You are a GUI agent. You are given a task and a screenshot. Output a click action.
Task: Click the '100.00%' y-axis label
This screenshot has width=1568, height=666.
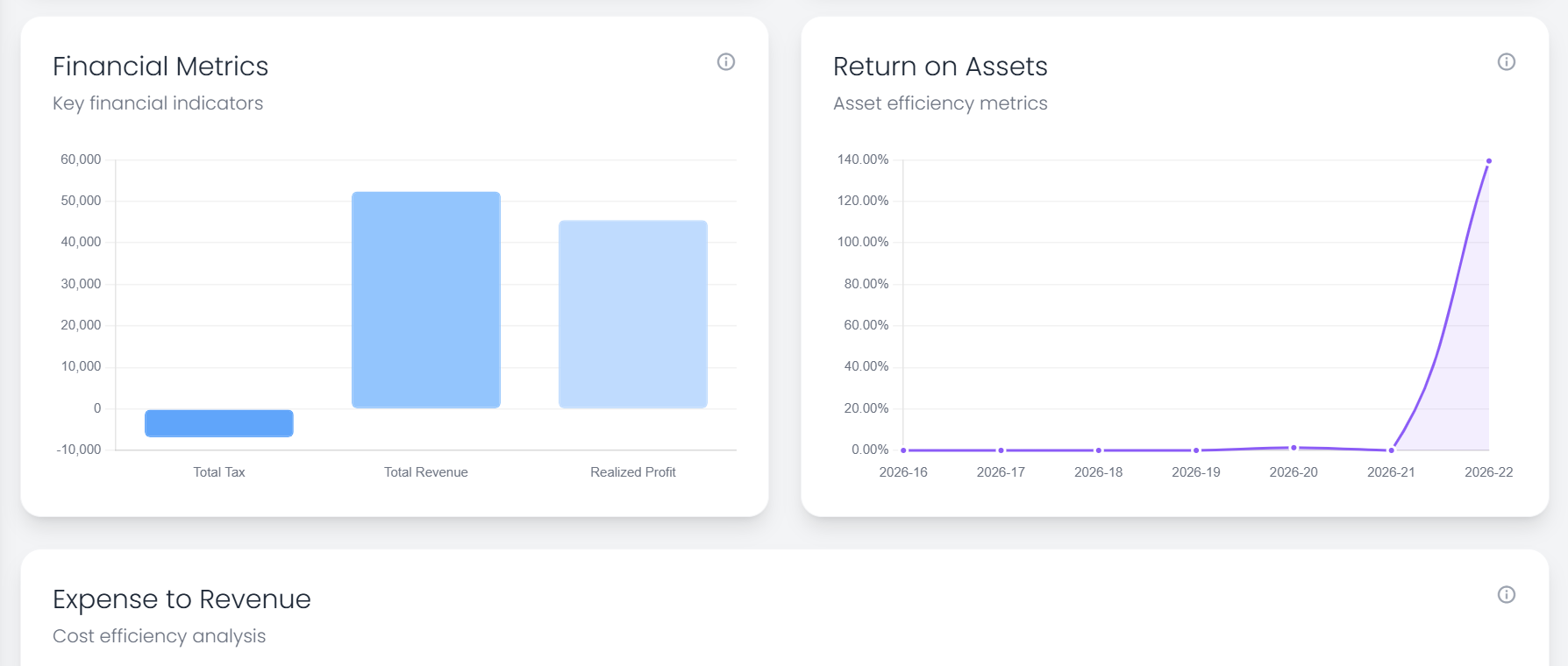863,242
